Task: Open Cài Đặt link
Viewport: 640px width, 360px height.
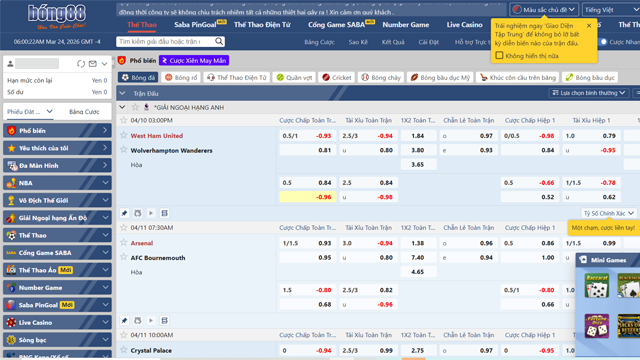Action: 429,42
